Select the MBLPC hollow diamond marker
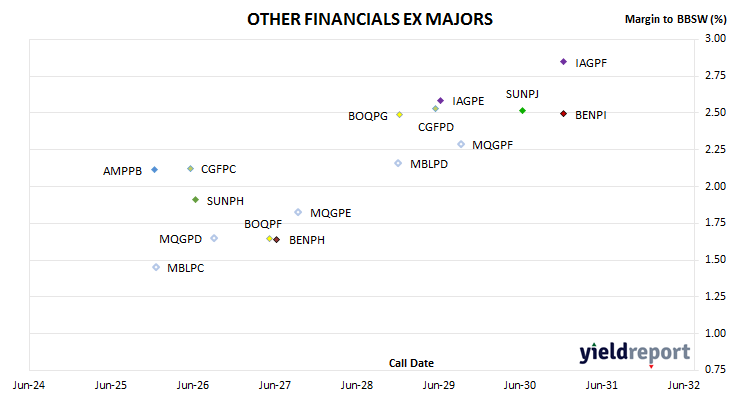The width and height of the screenshot is (730, 399). [156, 267]
